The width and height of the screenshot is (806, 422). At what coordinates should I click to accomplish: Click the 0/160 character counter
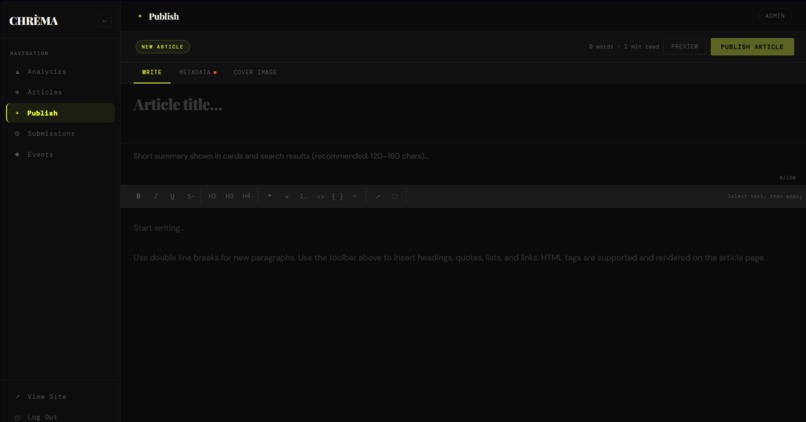[x=787, y=178]
